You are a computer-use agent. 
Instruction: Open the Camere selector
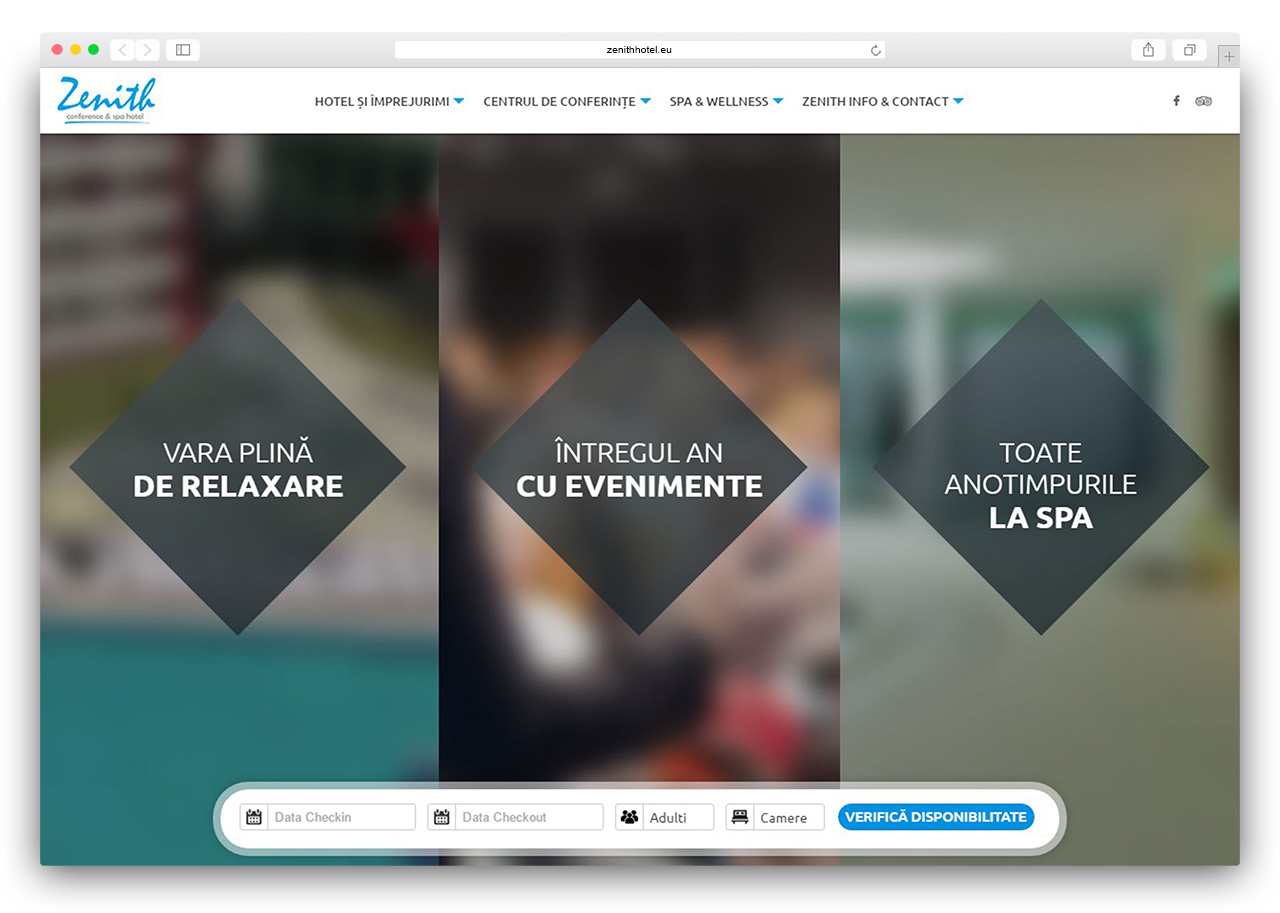click(775, 817)
